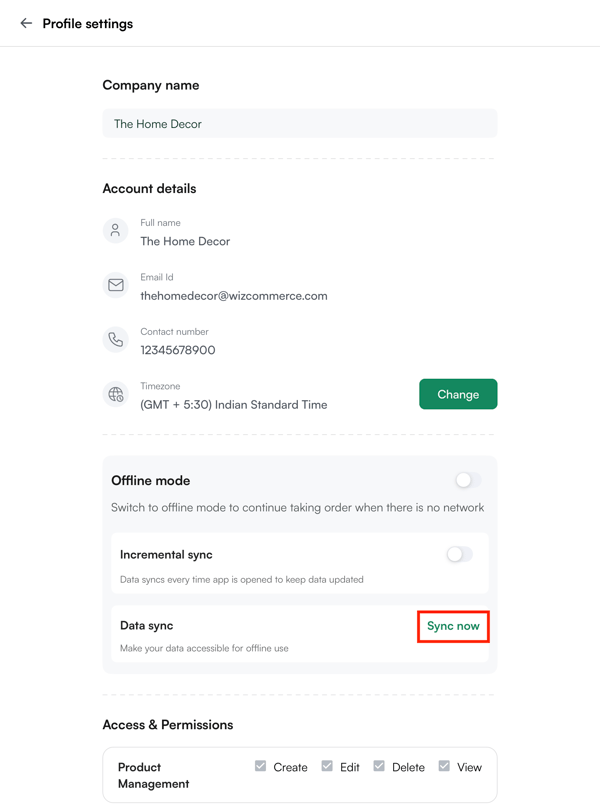Screen dimensions: 600x806
Task: Click the Profile settings page title
Action: 88,23
